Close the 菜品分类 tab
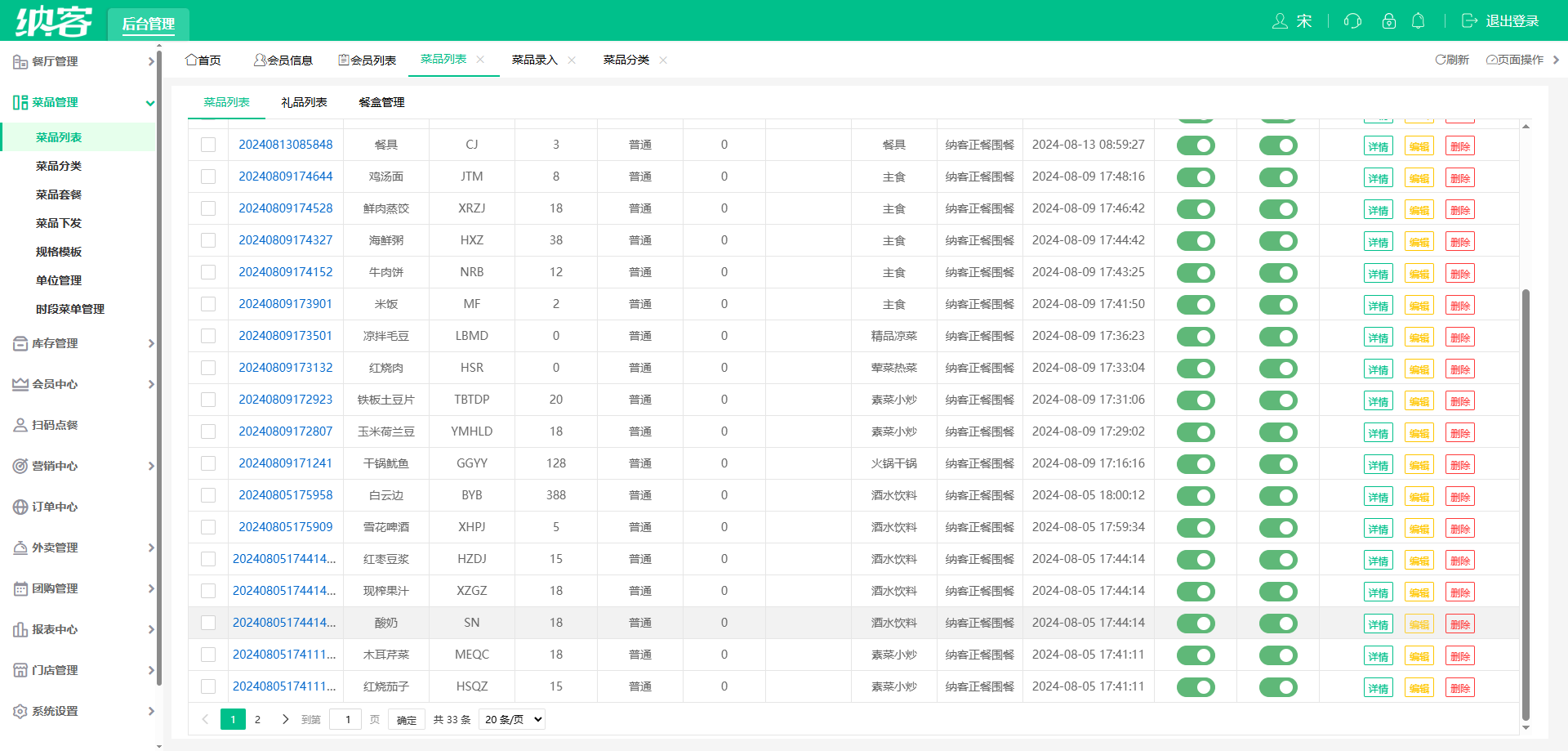Image resolution: width=1568 pixels, height=751 pixels. [x=663, y=60]
